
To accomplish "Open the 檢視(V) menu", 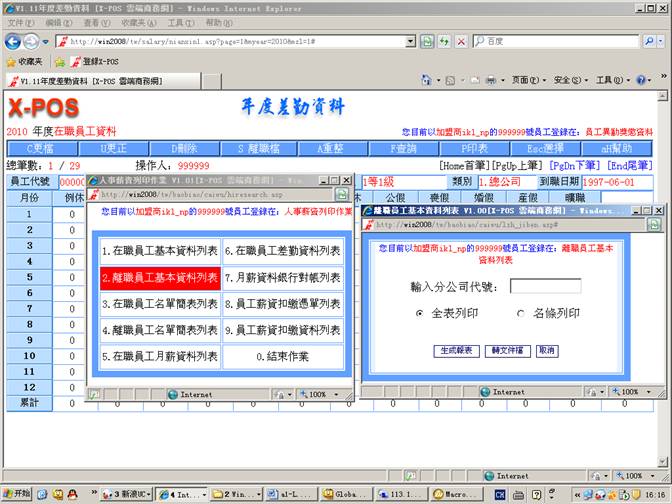I will click(x=91, y=21).
